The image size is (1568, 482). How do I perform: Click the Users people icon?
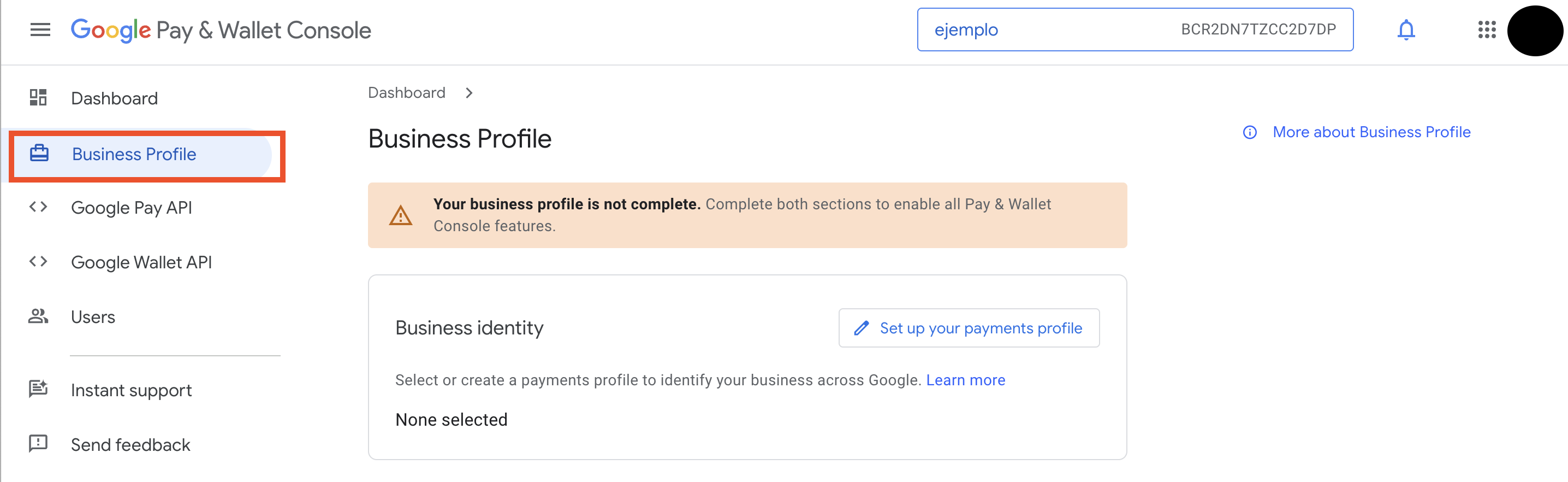tap(38, 316)
